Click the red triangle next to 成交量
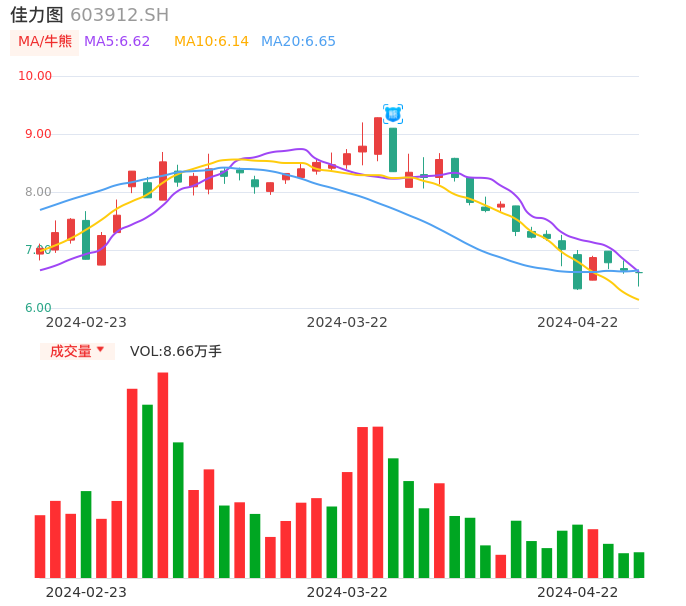686x606 pixels. click(100, 350)
